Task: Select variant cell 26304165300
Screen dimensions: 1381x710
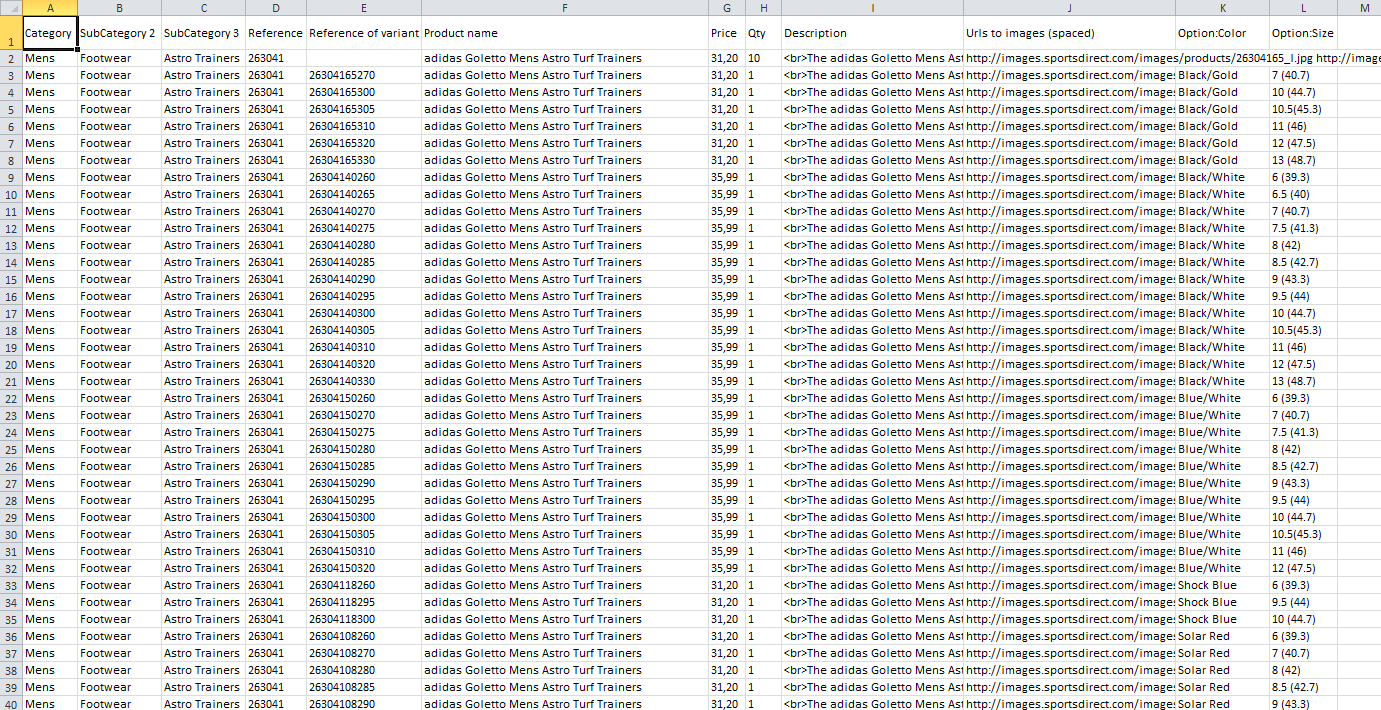Action: tap(364, 93)
